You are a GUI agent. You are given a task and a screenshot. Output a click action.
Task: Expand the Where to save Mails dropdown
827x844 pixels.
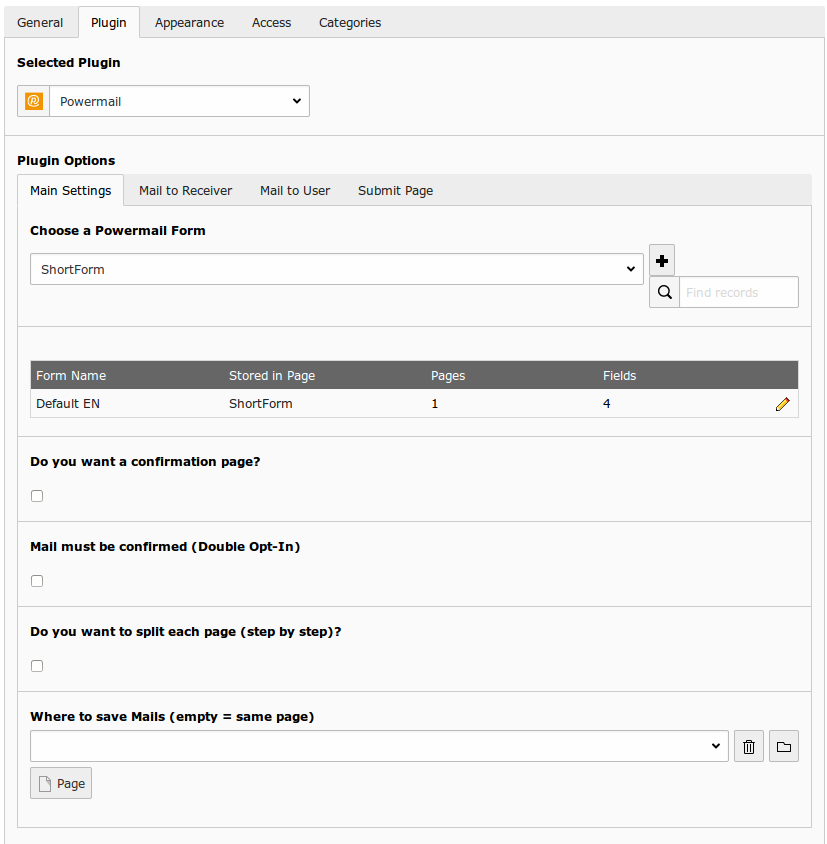[x=378, y=745]
